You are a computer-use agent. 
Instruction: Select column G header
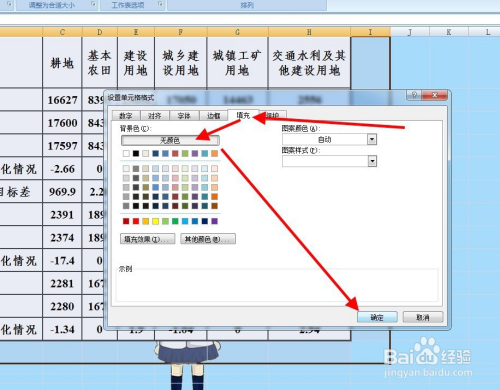pyautogui.click(x=237, y=32)
